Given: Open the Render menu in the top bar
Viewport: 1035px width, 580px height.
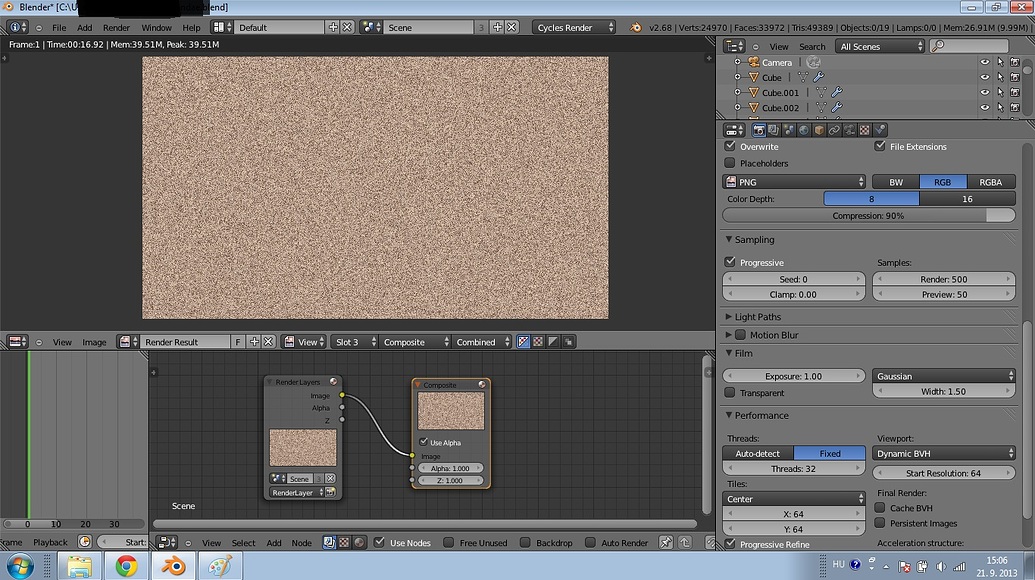Looking at the screenshot, I should [116, 28].
